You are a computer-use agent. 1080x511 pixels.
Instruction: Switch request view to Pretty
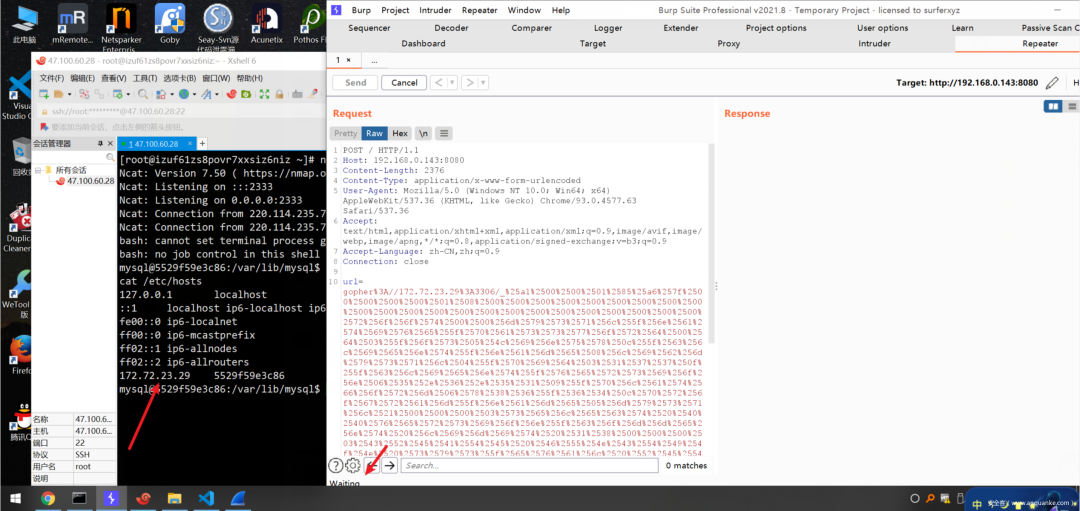[x=345, y=134]
